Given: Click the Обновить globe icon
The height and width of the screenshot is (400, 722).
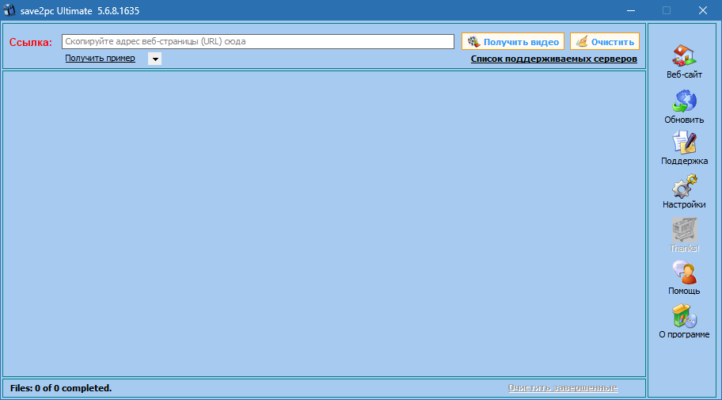Looking at the screenshot, I should 684,101.
